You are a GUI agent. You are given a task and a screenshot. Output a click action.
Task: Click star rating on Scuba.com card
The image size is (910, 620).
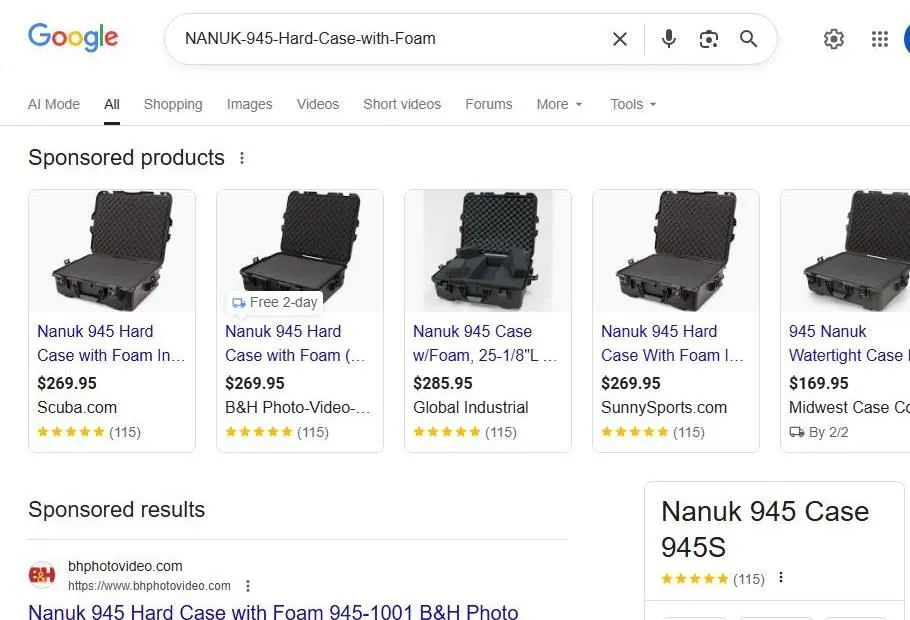(71, 432)
